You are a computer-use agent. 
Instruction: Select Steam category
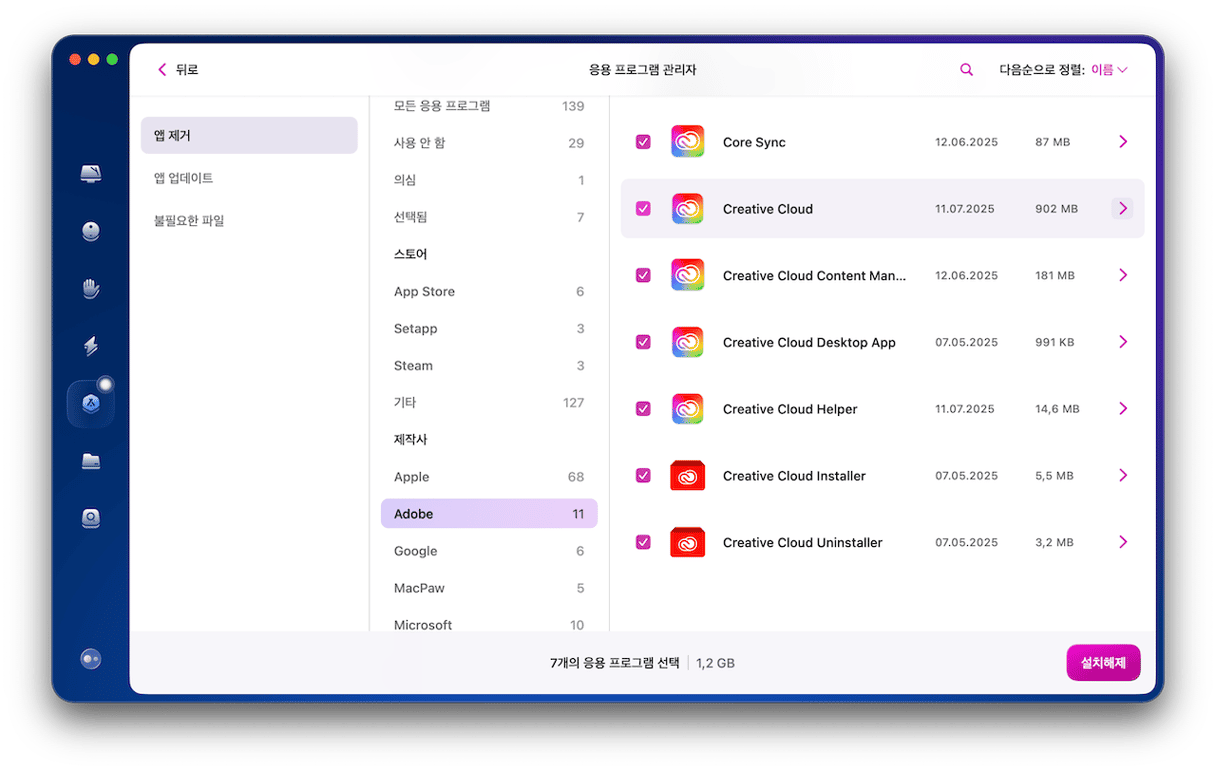[489, 366]
